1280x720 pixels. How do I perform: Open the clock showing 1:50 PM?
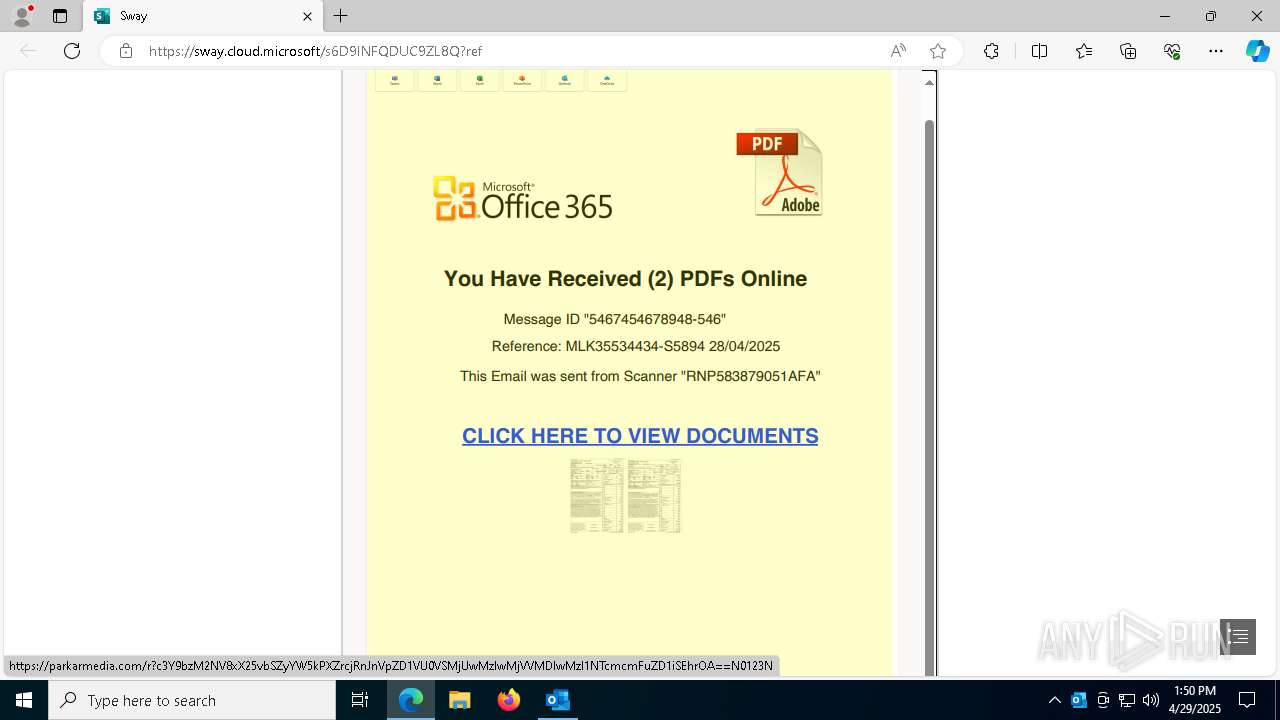coord(1195,700)
